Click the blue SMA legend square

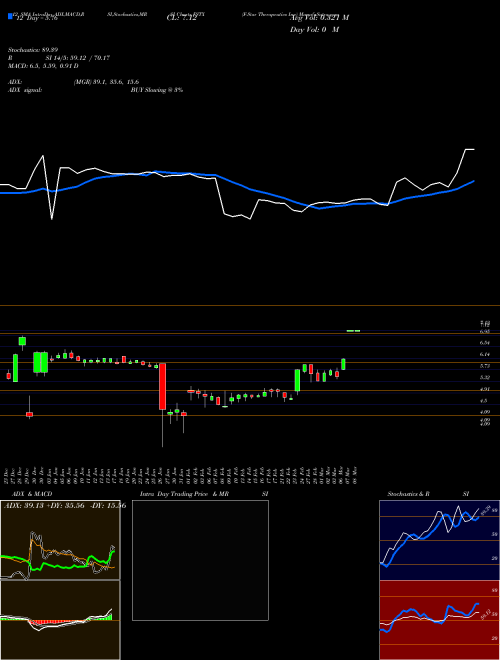(10, 17)
